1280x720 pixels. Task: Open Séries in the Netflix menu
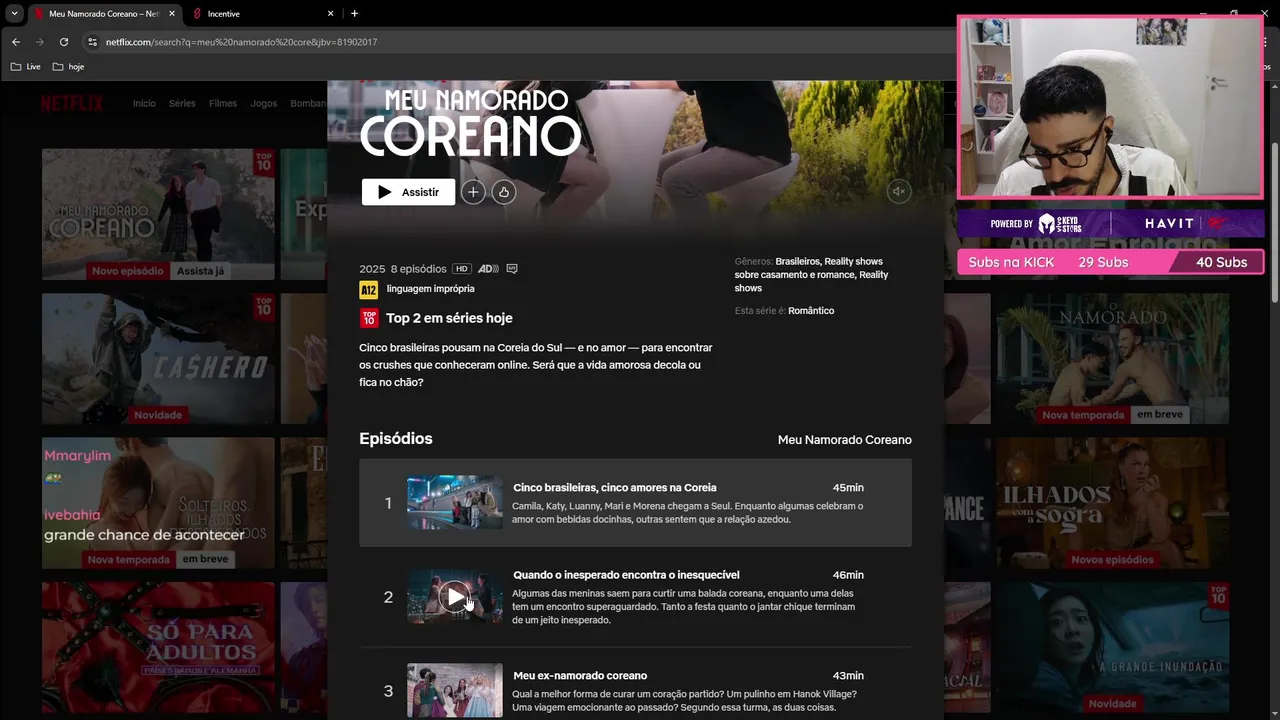tap(182, 103)
